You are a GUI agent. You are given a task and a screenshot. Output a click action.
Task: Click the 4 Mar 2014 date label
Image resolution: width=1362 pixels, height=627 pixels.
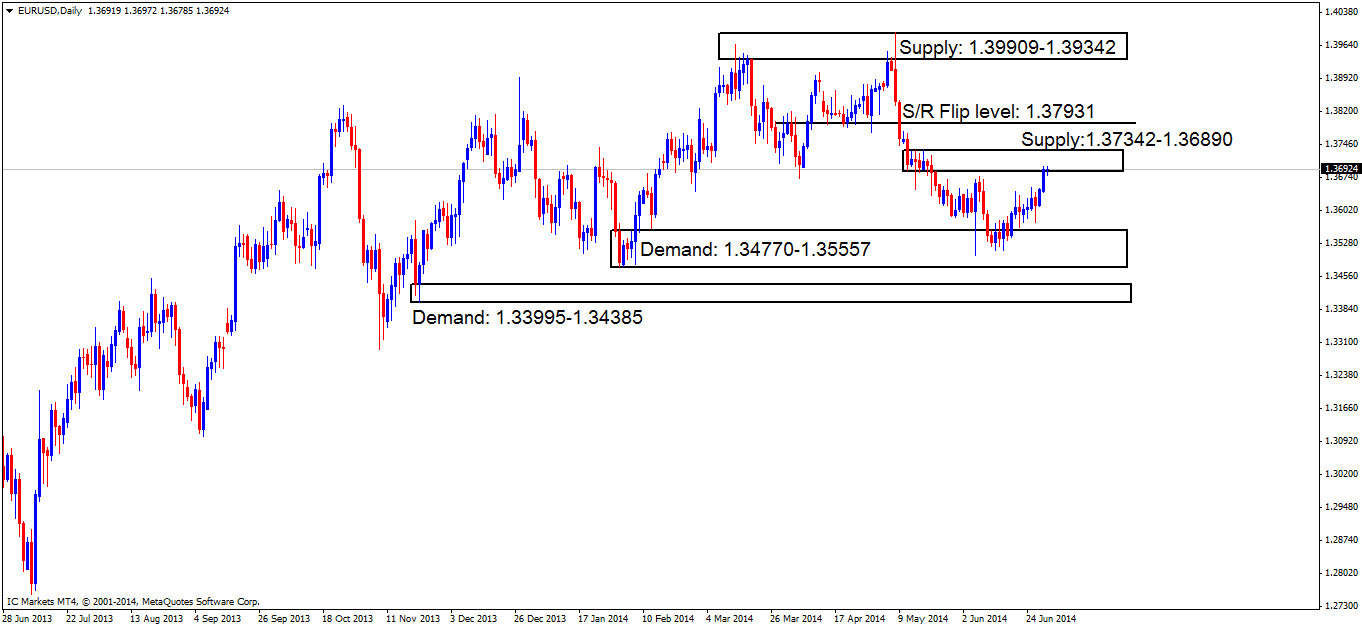coord(730,619)
